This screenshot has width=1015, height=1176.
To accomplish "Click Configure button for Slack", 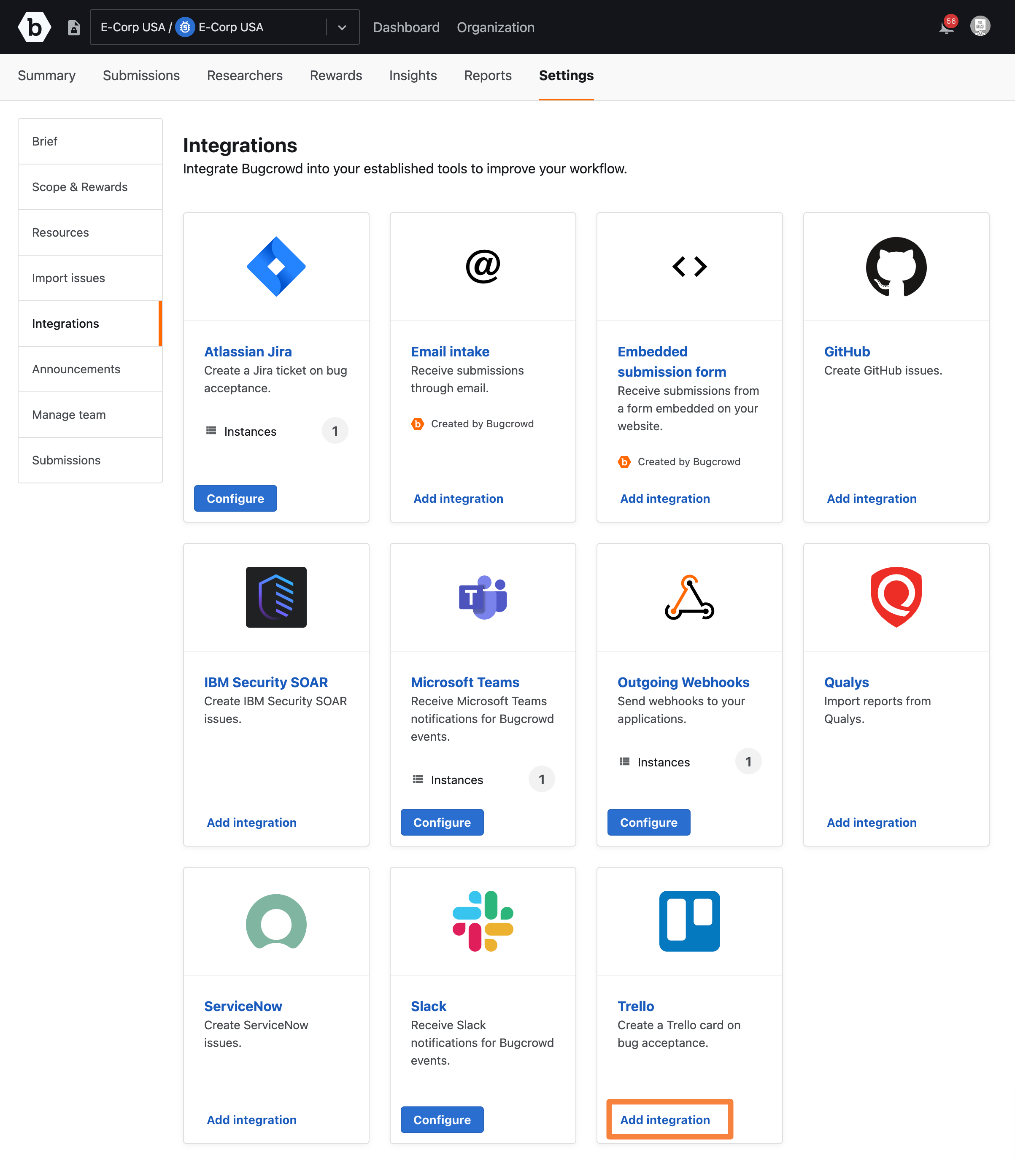I will pos(442,1120).
